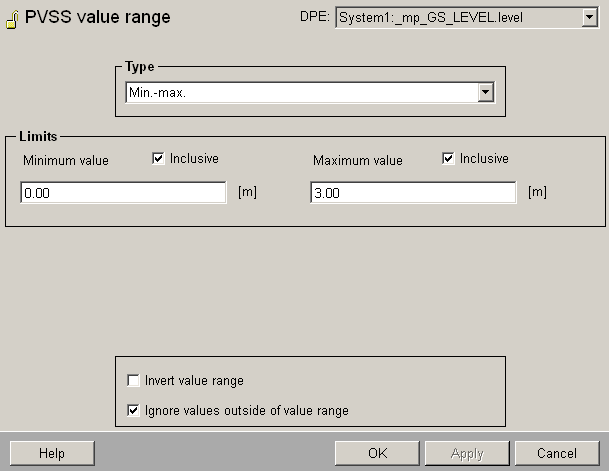Click the [m] unit beside the maximum field
Viewport: 609px width, 471px height.
pyautogui.click(x=537, y=192)
